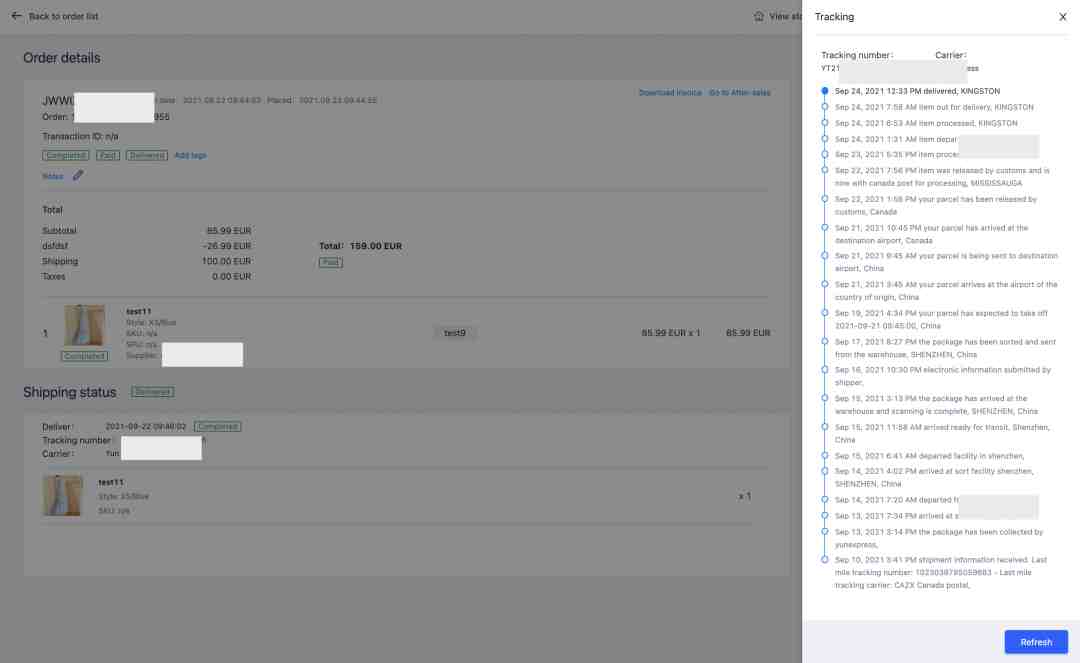The image size is (1080, 663).
Task: Open the Download invoice link
Action: (x=669, y=92)
